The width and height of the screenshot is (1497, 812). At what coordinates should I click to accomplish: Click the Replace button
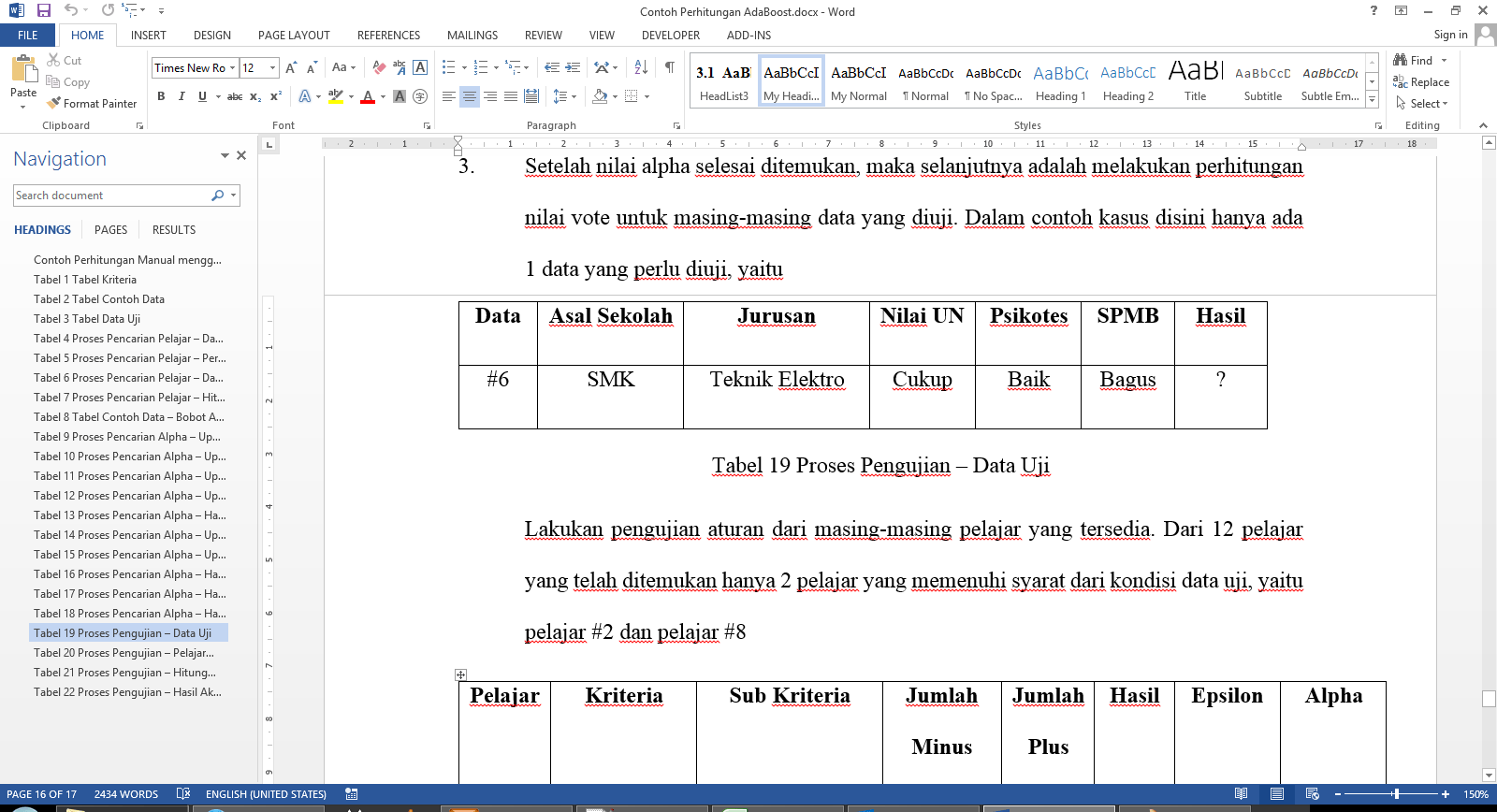pos(1421,82)
